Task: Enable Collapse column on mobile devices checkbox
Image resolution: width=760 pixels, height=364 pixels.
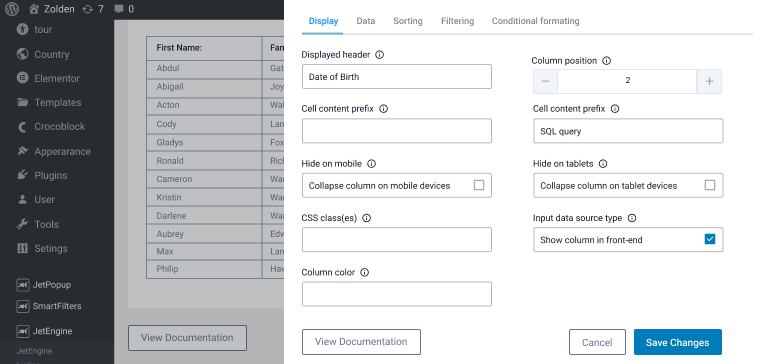Action: (479, 185)
